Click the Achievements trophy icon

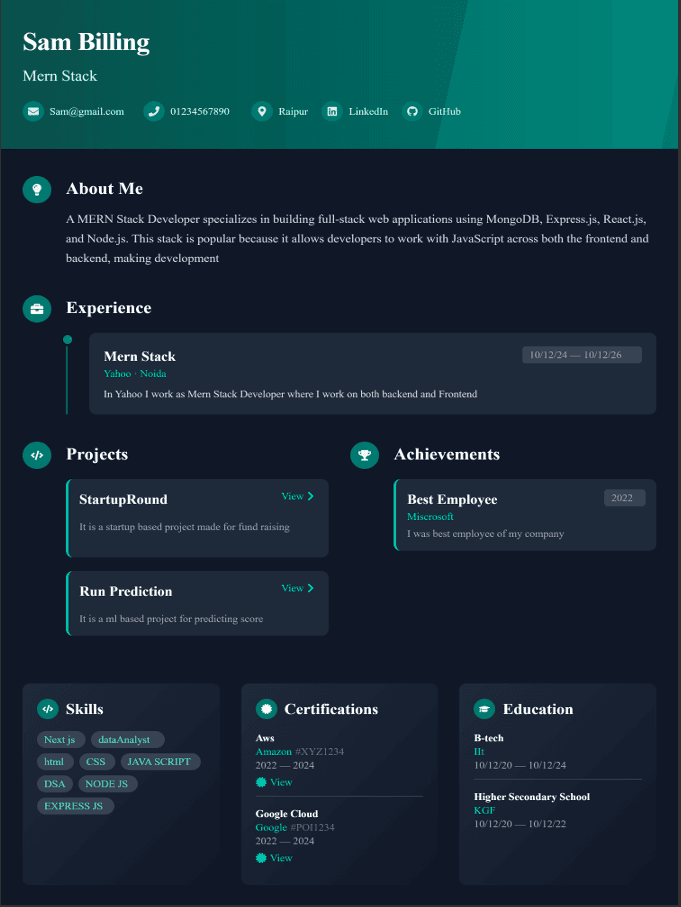point(365,455)
